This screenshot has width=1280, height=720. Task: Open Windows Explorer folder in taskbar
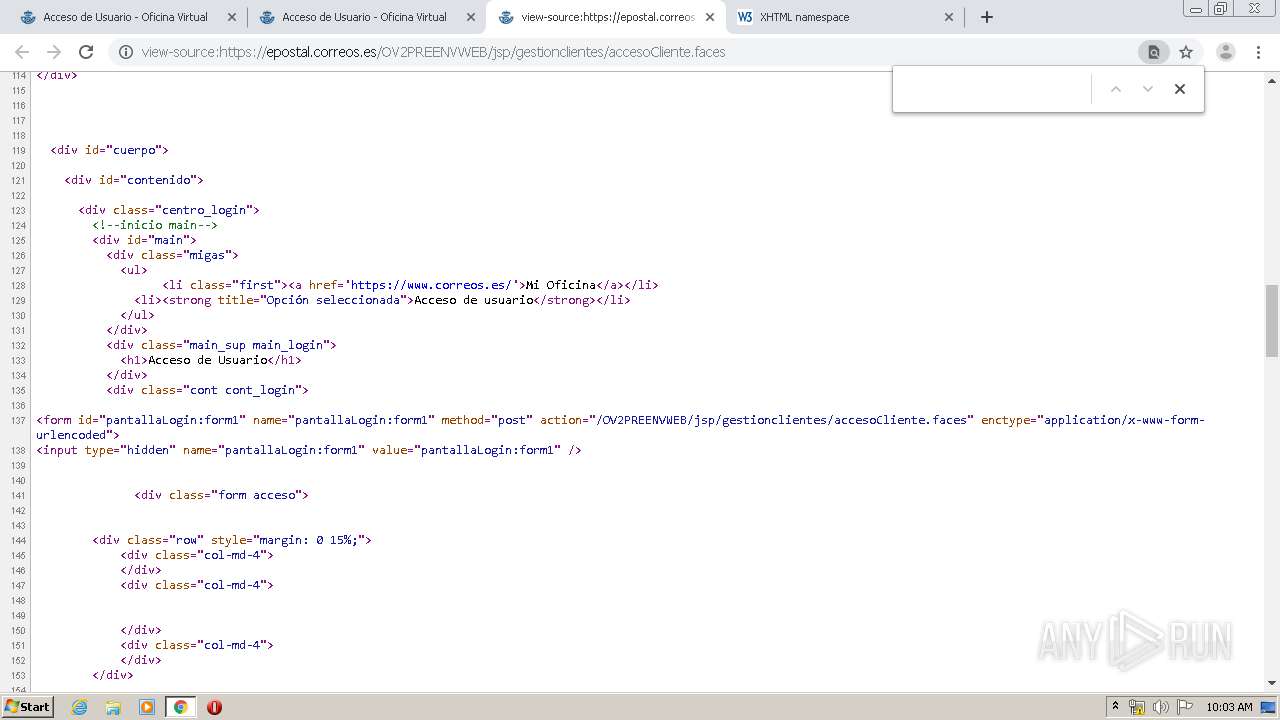point(113,707)
